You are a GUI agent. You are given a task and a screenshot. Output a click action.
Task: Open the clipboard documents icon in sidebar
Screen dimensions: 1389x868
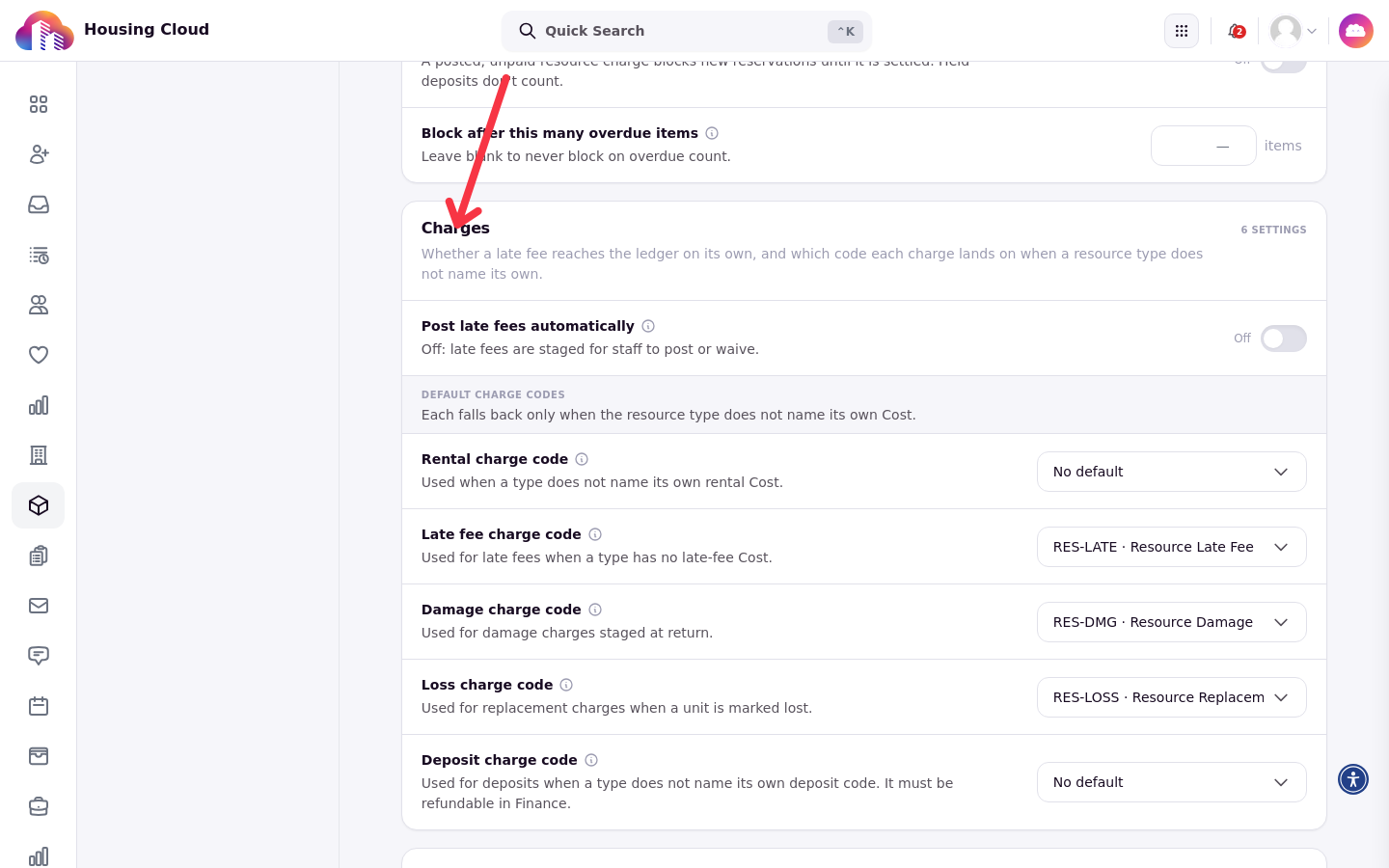39,556
